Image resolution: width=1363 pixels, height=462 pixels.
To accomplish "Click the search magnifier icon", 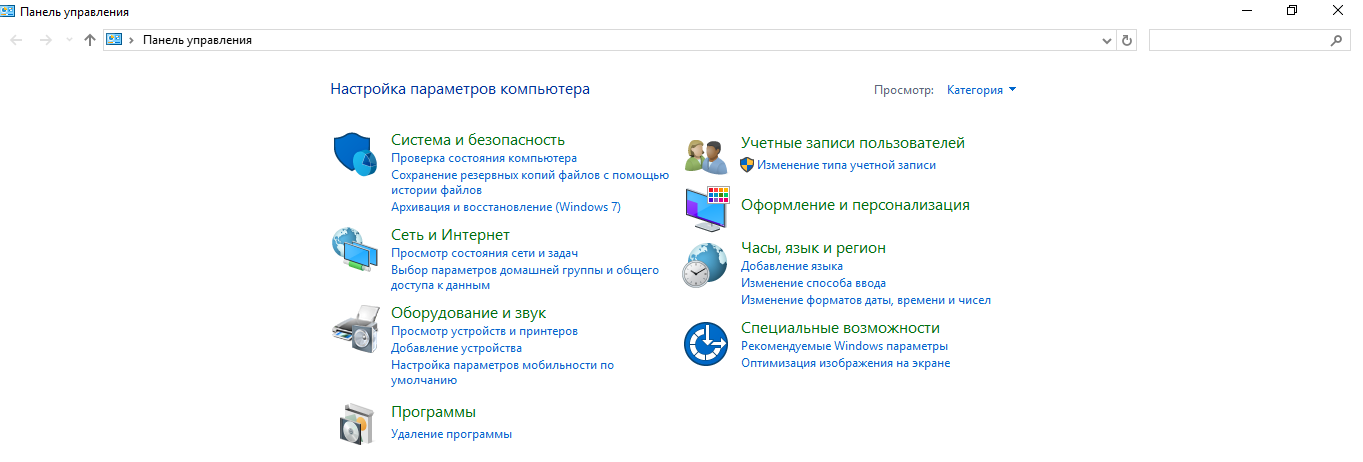I will point(1336,40).
